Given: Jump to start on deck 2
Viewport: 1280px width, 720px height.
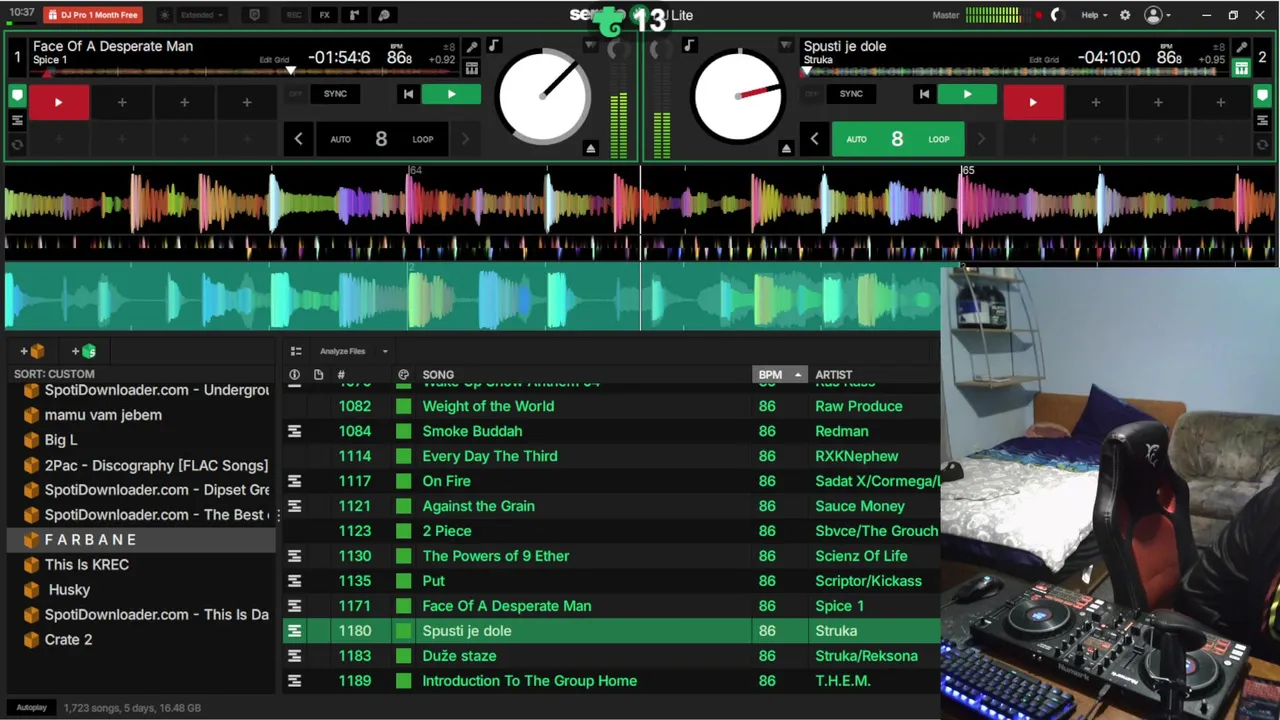Looking at the screenshot, I should (924, 94).
